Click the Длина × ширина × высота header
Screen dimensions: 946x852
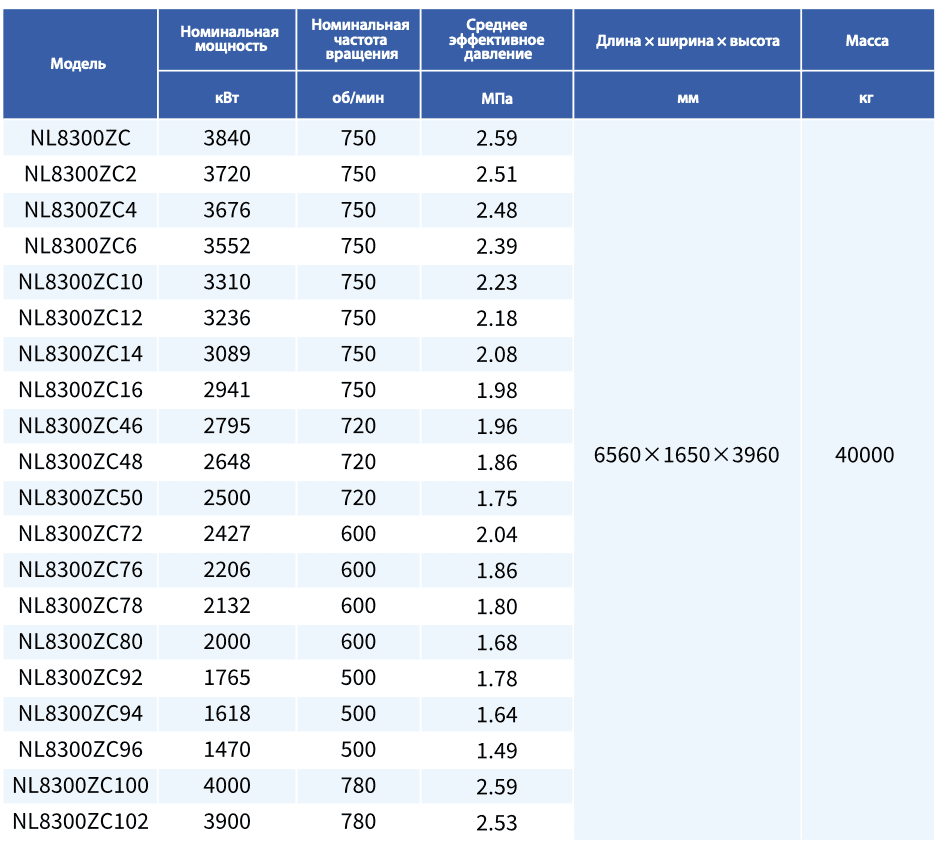click(687, 41)
